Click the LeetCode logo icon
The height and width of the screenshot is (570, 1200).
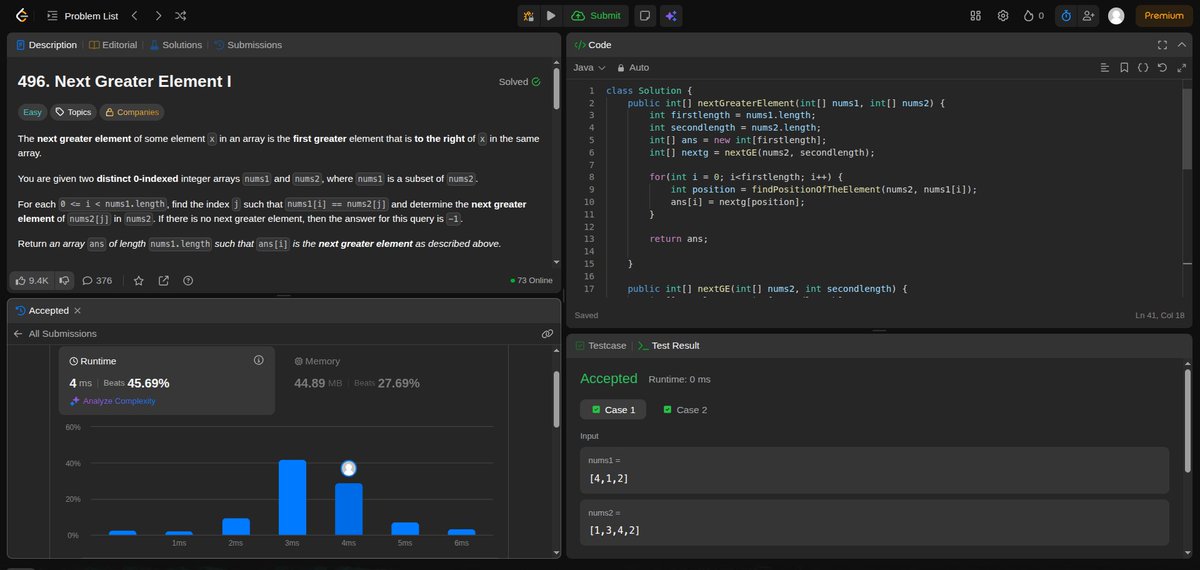[x=21, y=15]
